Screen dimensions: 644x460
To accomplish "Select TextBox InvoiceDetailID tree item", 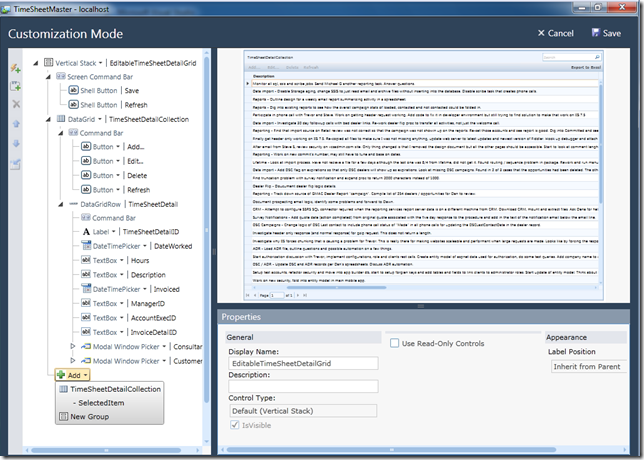I will 129,332.
